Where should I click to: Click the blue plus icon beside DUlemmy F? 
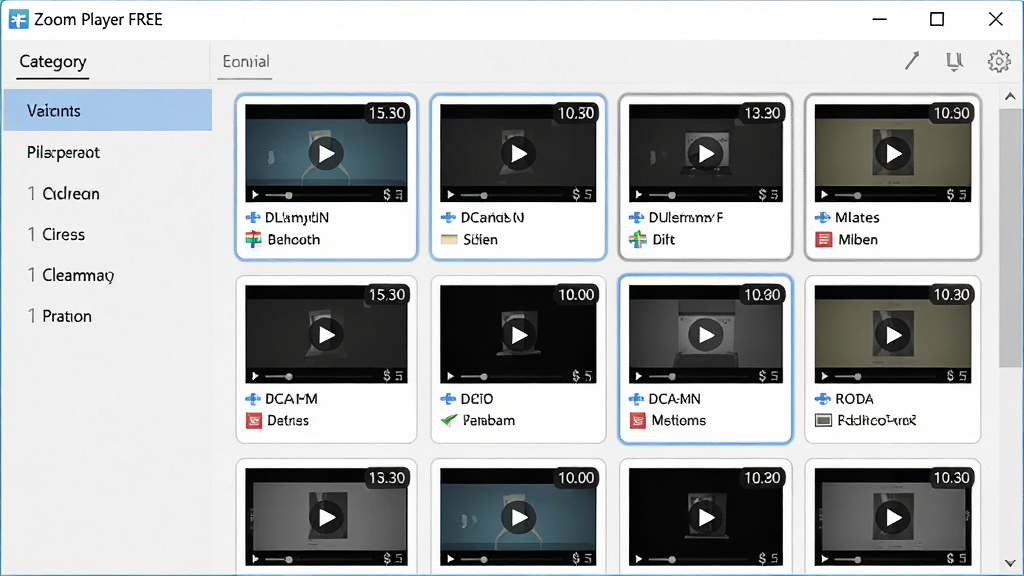pyautogui.click(x=636, y=217)
